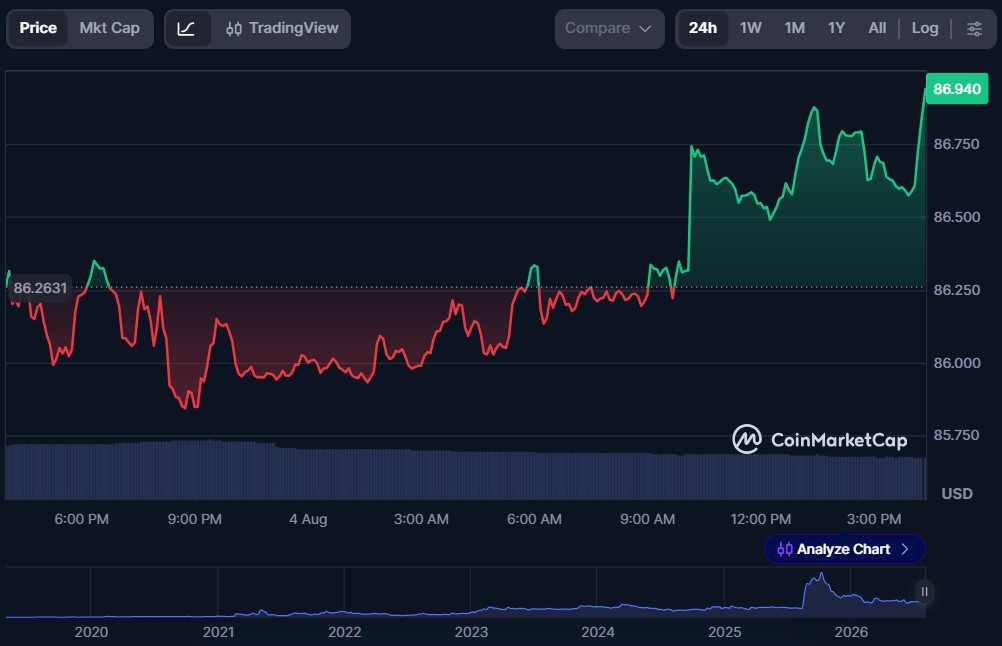Screen dimensions: 1002x646
Task: Click the Analyze Chart right chevron
Action: coord(905,549)
